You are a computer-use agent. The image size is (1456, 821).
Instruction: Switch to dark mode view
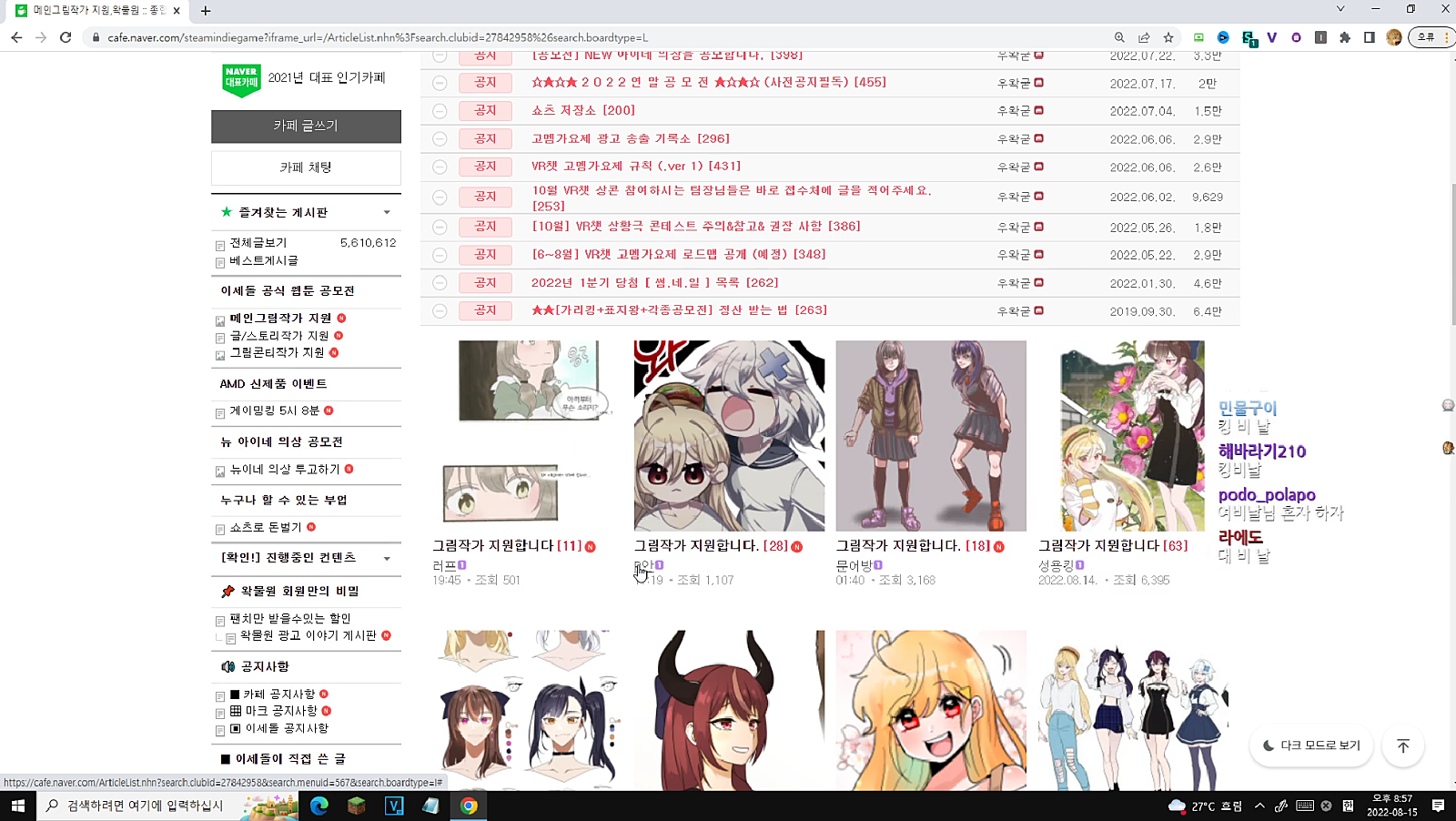(x=1311, y=745)
